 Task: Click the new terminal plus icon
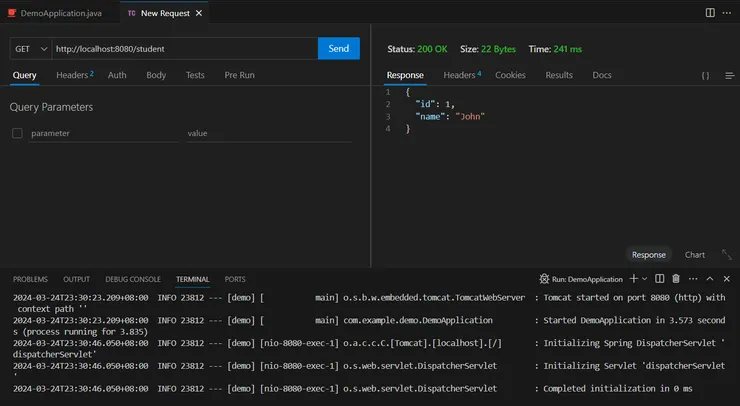(x=633, y=279)
